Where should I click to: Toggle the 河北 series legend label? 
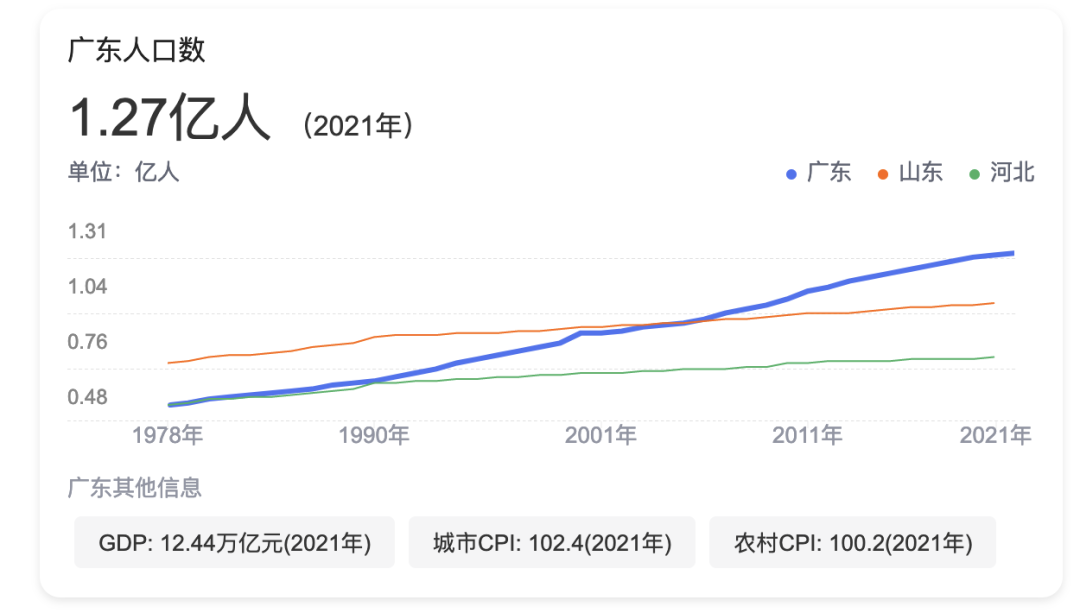1013,173
